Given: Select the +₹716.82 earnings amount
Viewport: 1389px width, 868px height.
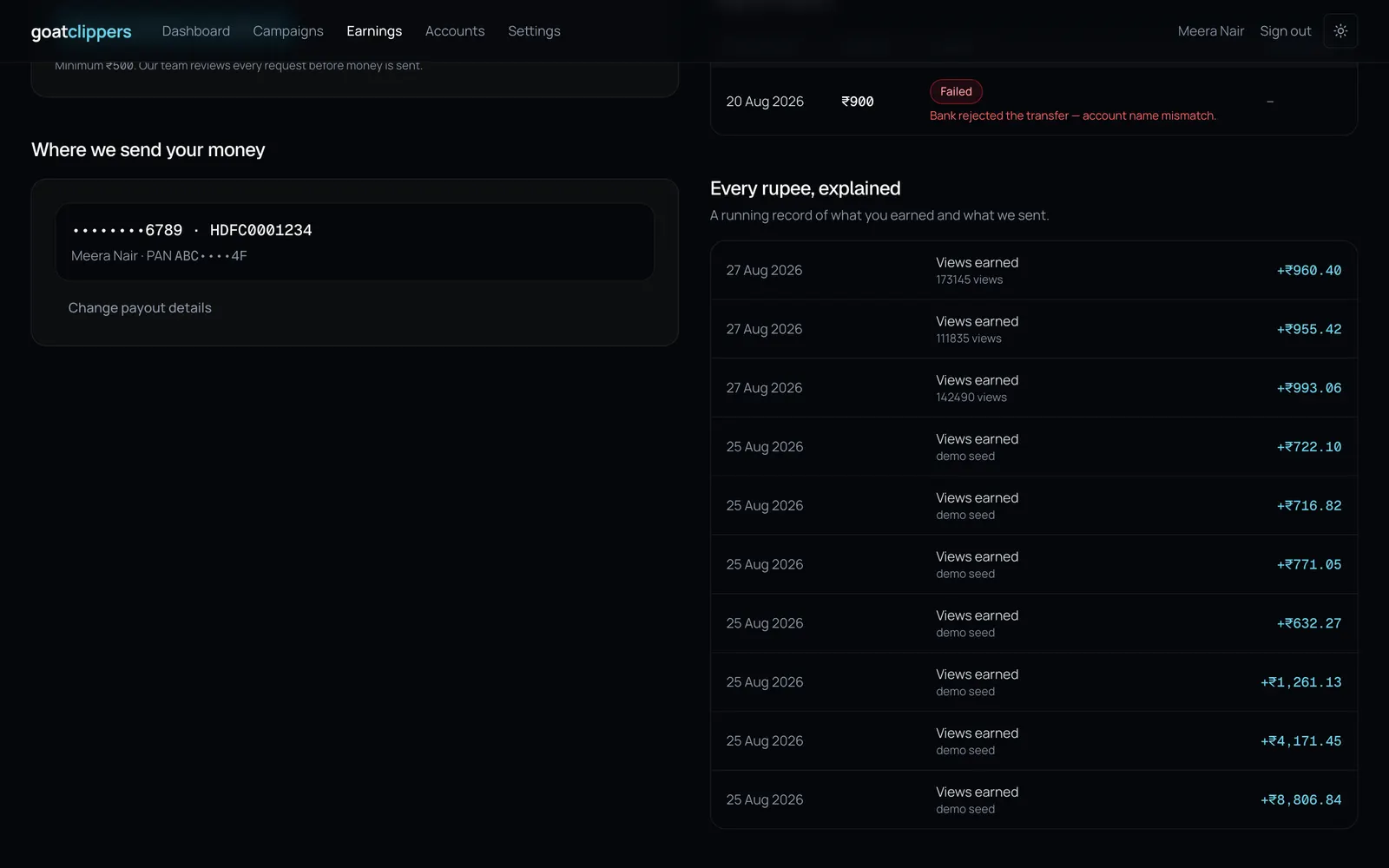Looking at the screenshot, I should tap(1309, 506).
